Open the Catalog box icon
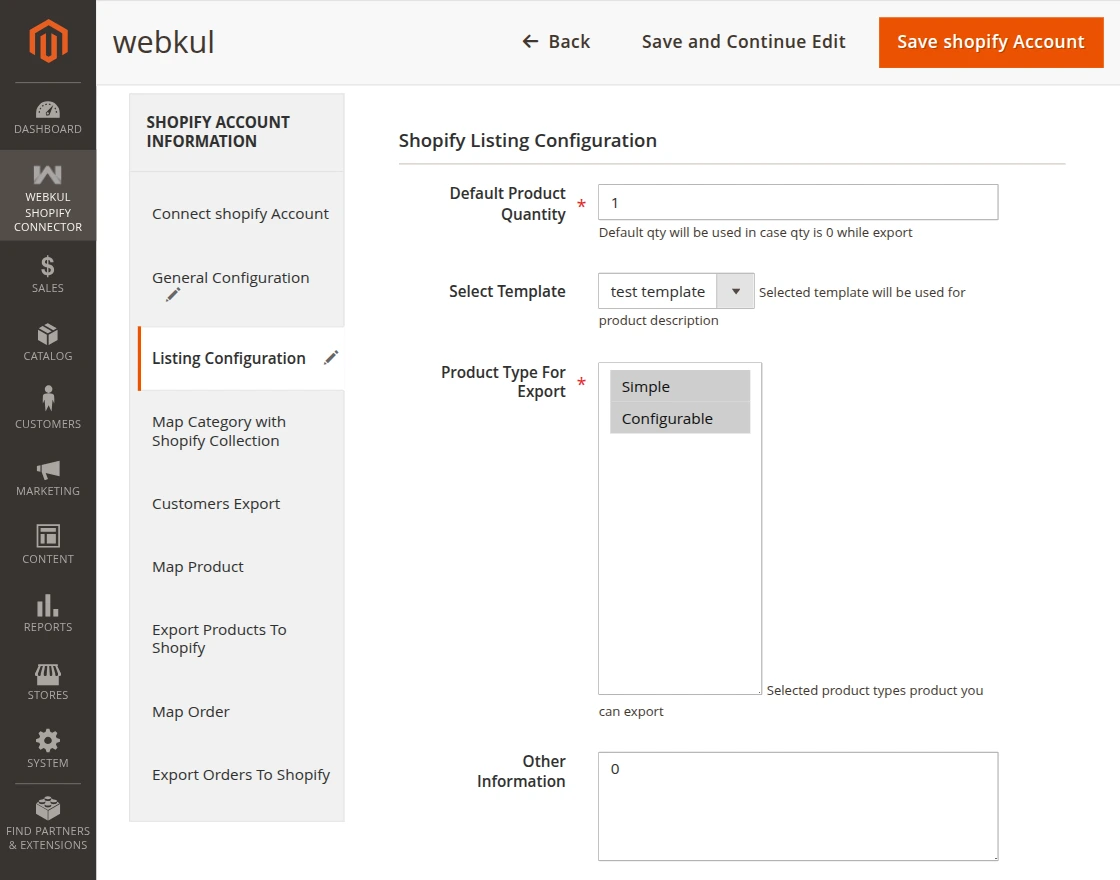The width and height of the screenshot is (1120, 880). point(48,334)
